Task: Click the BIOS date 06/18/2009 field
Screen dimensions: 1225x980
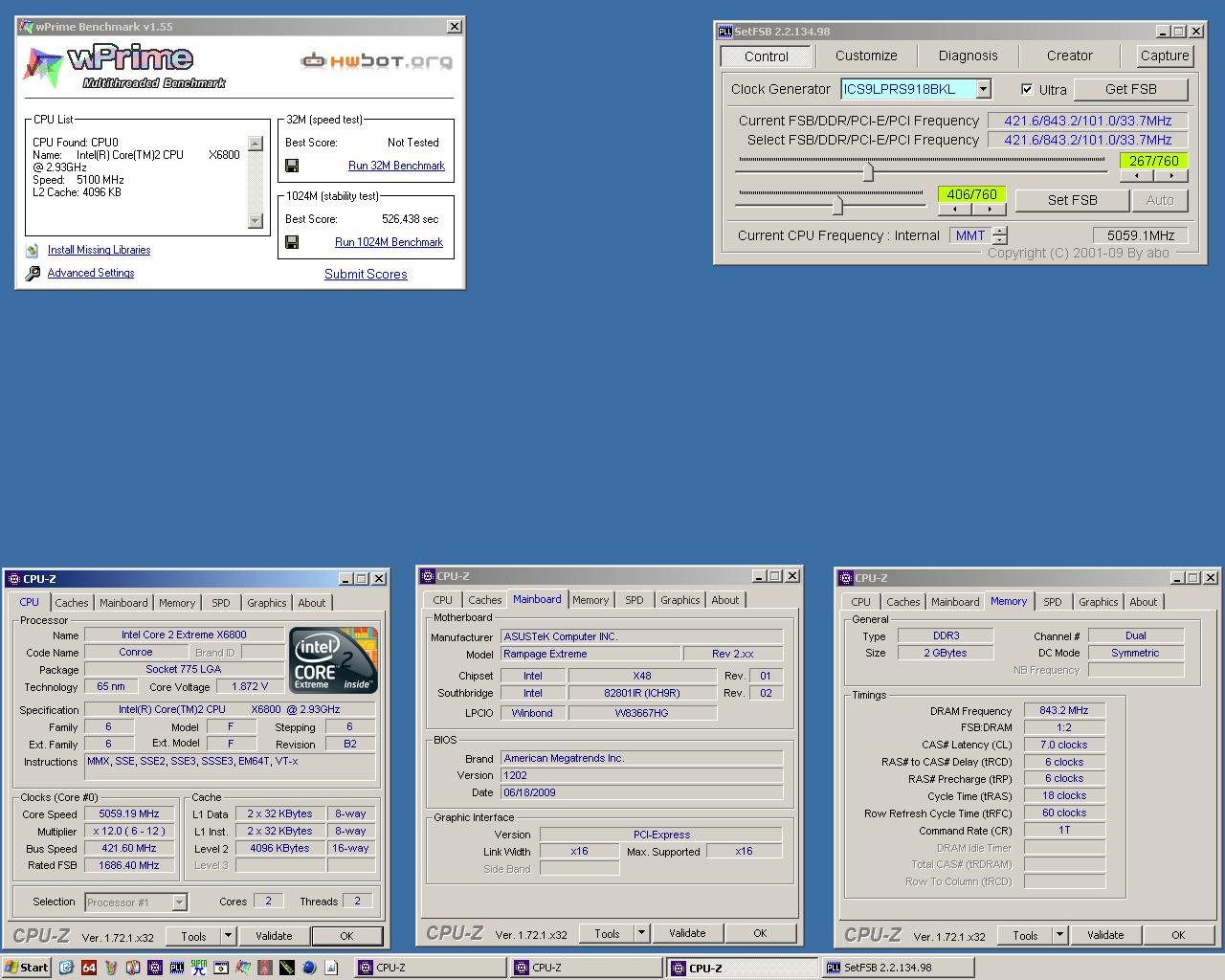Action: click(x=641, y=792)
